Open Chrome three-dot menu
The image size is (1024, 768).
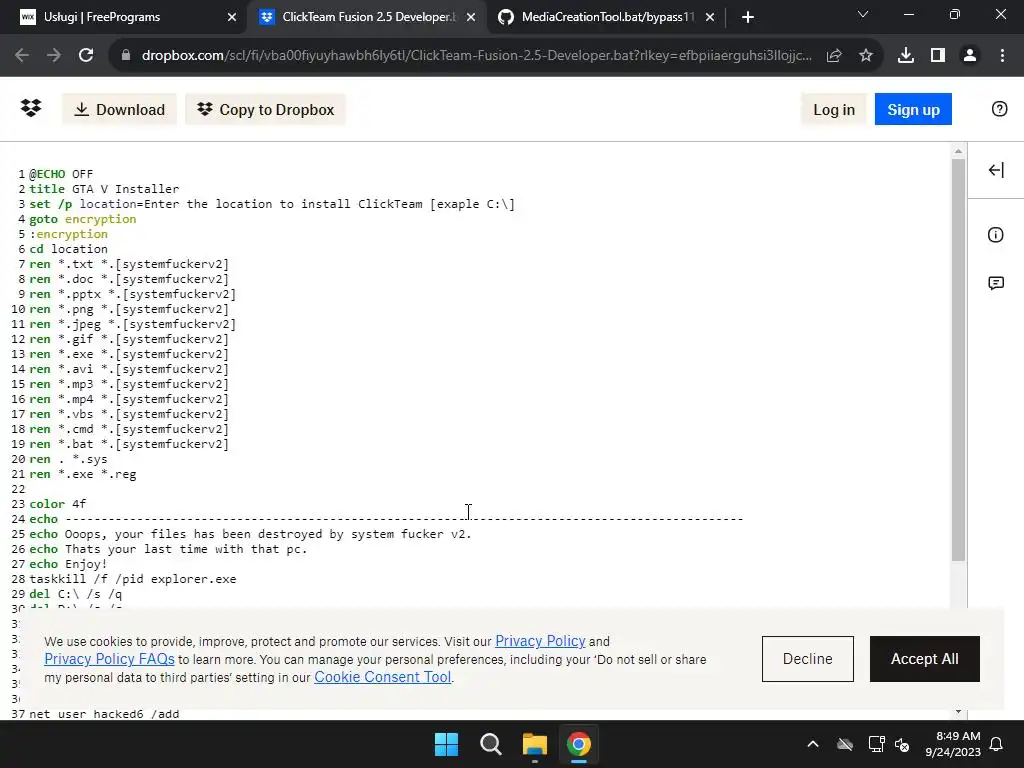[1002, 56]
